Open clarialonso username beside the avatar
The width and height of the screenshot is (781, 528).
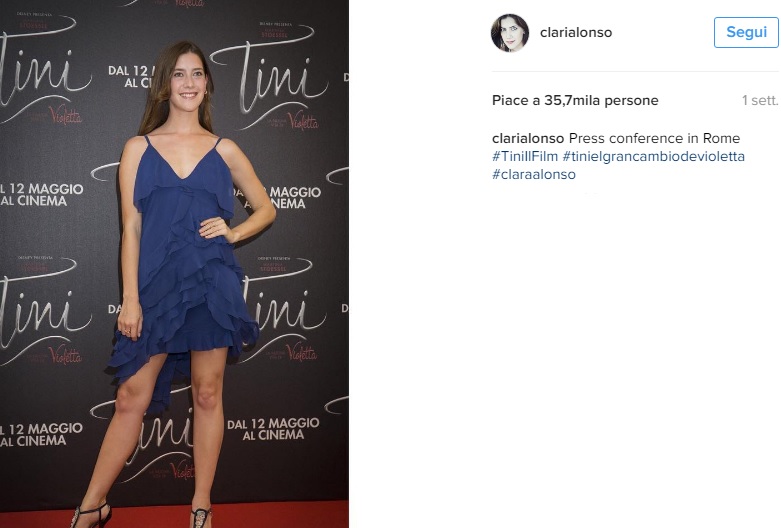point(576,32)
